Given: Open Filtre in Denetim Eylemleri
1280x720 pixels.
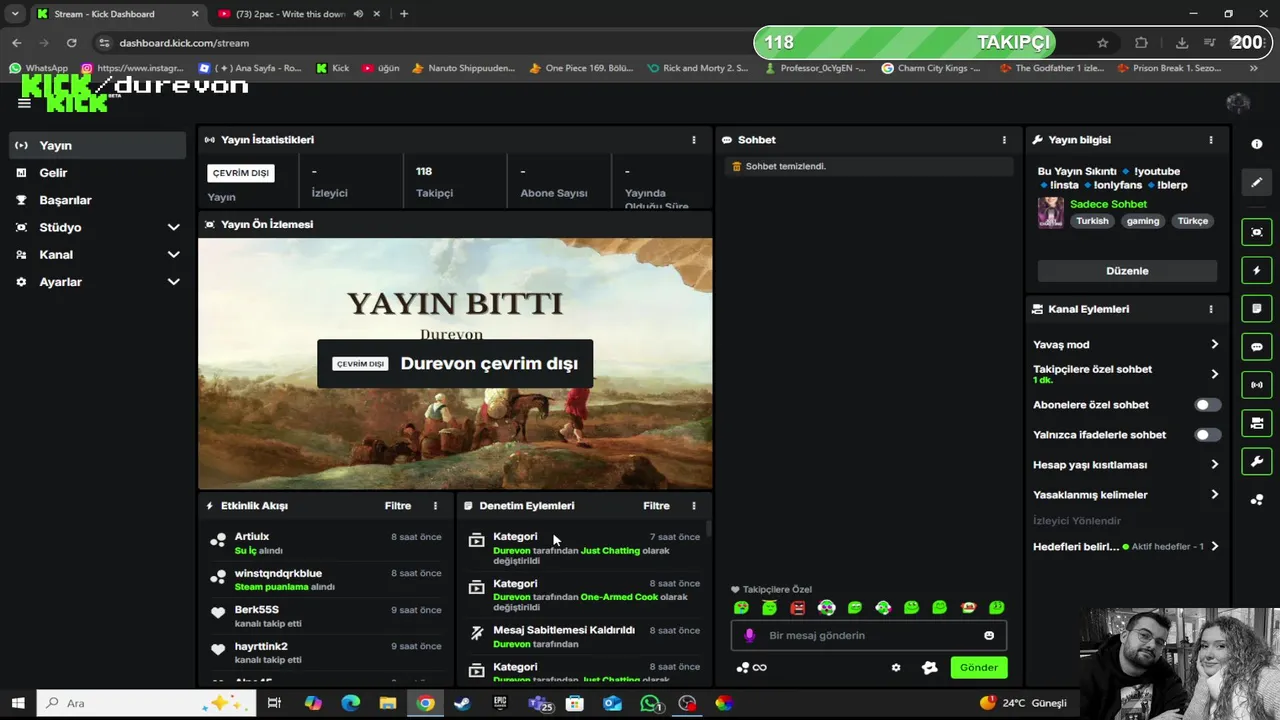Looking at the screenshot, I should pos(656,506).
